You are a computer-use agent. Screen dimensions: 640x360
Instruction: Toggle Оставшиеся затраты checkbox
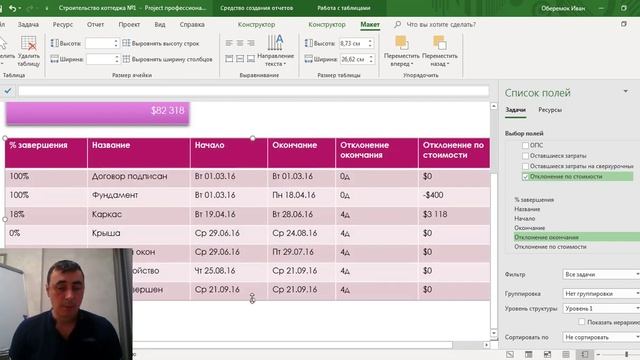pos(525,156)
